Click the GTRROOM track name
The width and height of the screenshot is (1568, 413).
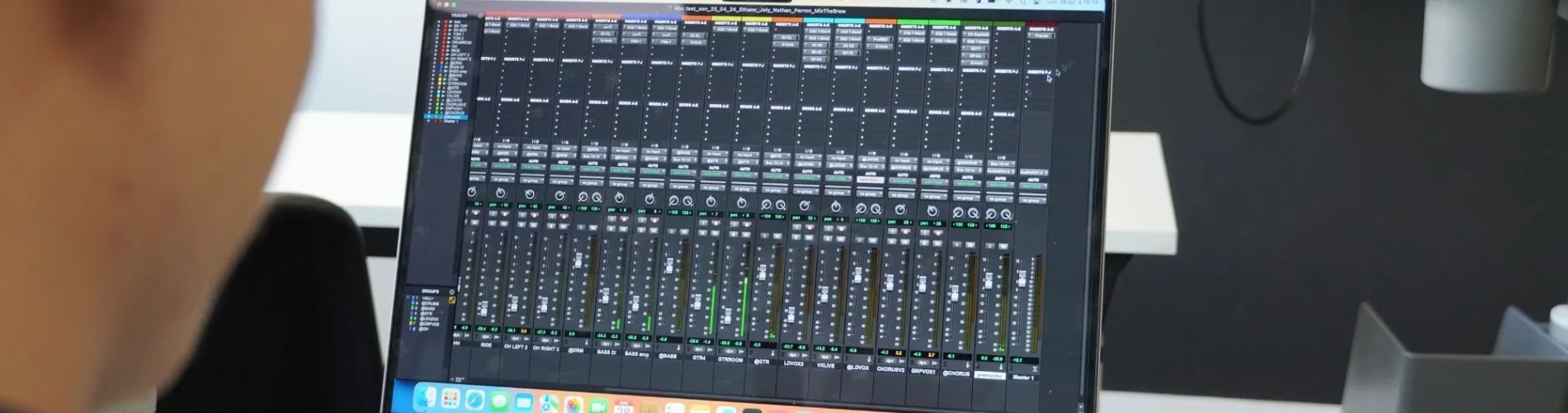(731, 360)
